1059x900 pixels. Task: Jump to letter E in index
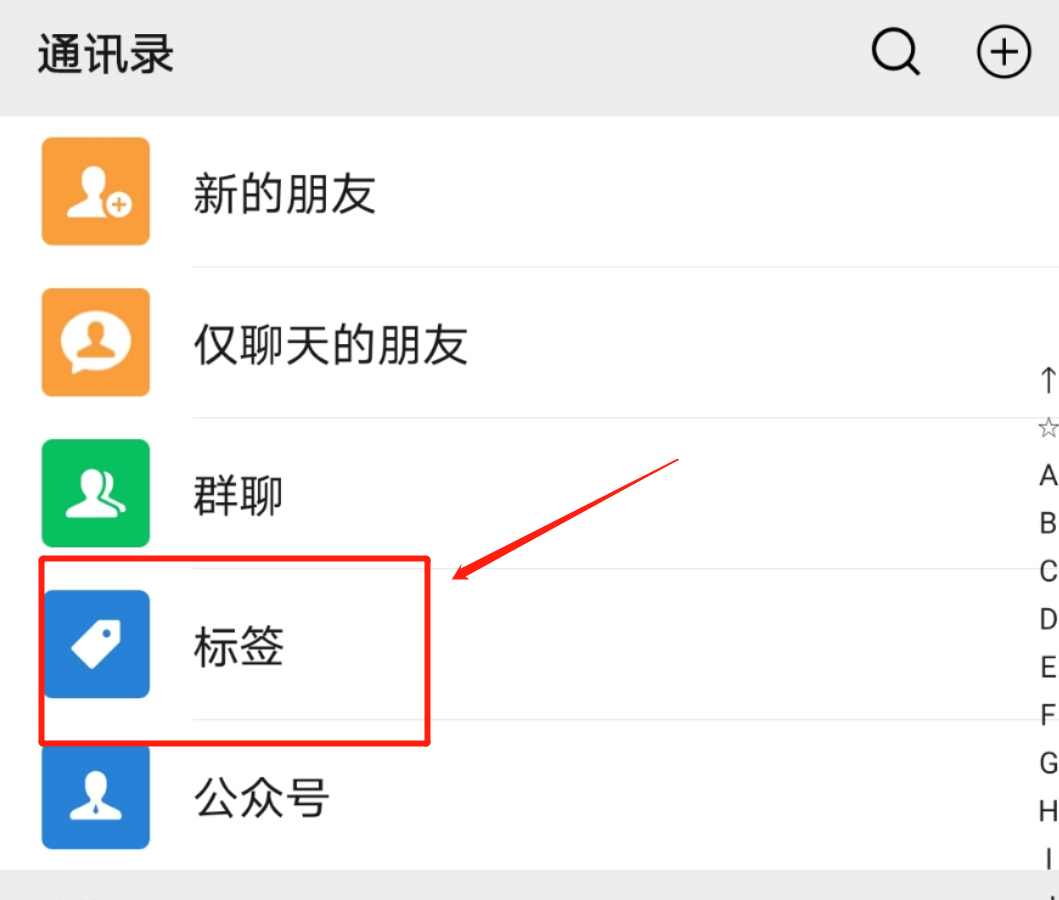(x=1048, y=667)
